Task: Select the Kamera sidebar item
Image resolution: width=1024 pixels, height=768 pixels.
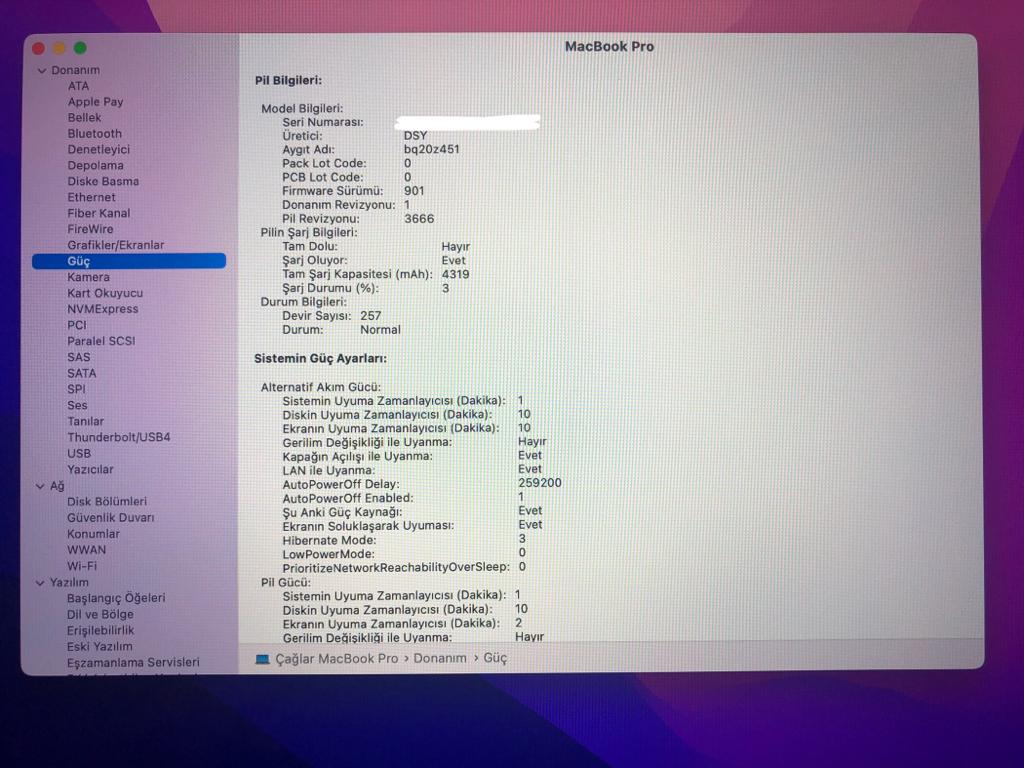Action: [x=88, y=277]
